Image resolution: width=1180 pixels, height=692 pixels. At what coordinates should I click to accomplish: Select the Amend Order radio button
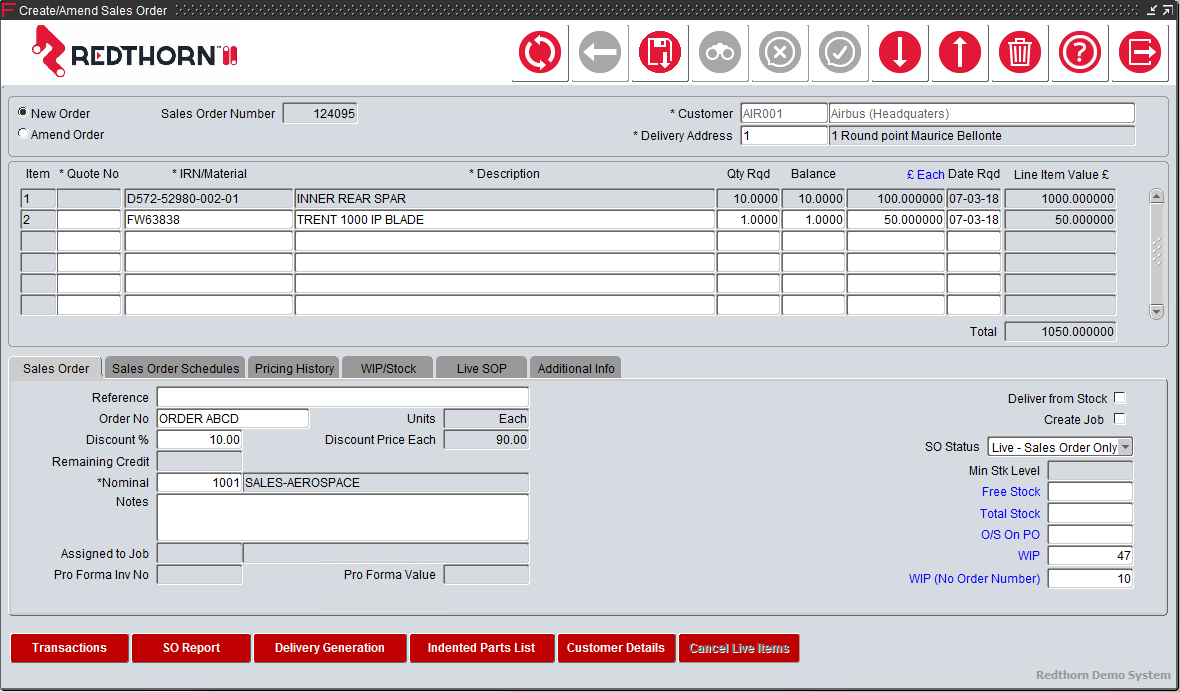(22, 133)
